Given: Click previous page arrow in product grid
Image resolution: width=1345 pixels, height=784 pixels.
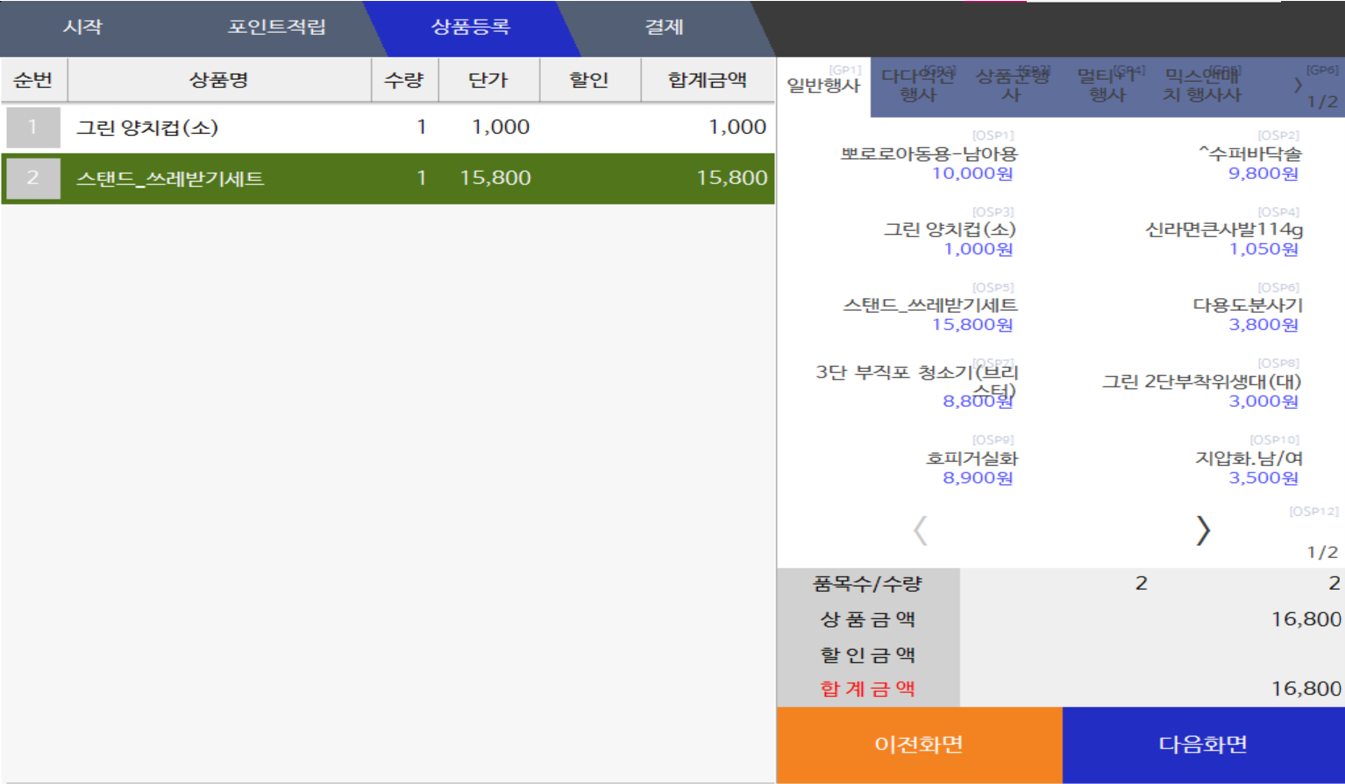Looking at the screenshot, I should click(x=921, y=530).
